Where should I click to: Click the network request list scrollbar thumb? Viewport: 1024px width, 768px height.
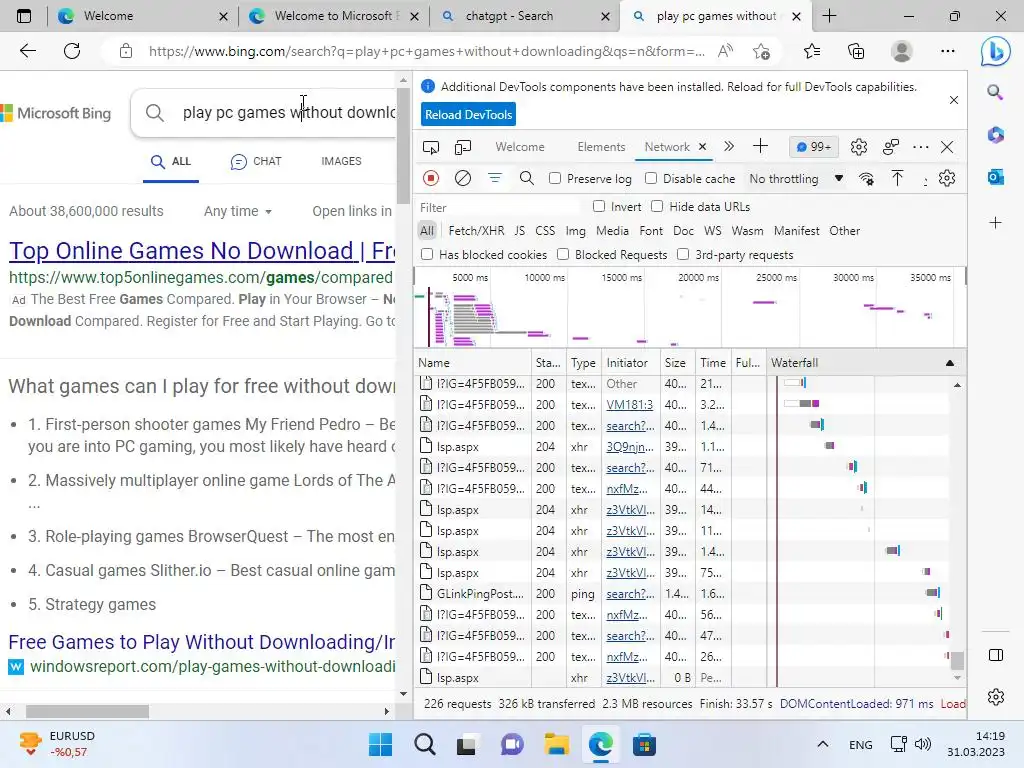click(957, 661)
